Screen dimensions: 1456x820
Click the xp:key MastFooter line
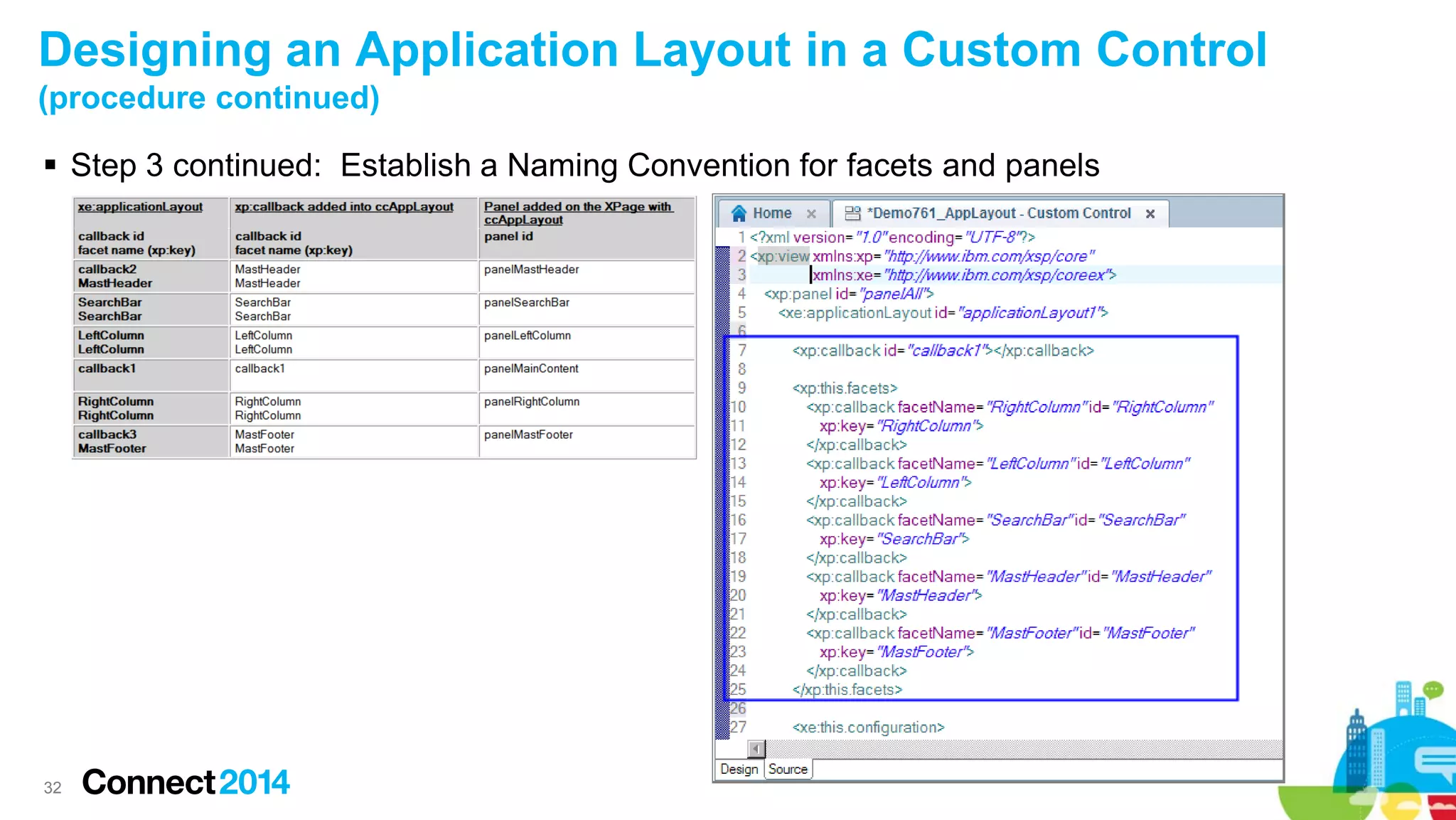point(896,652)
